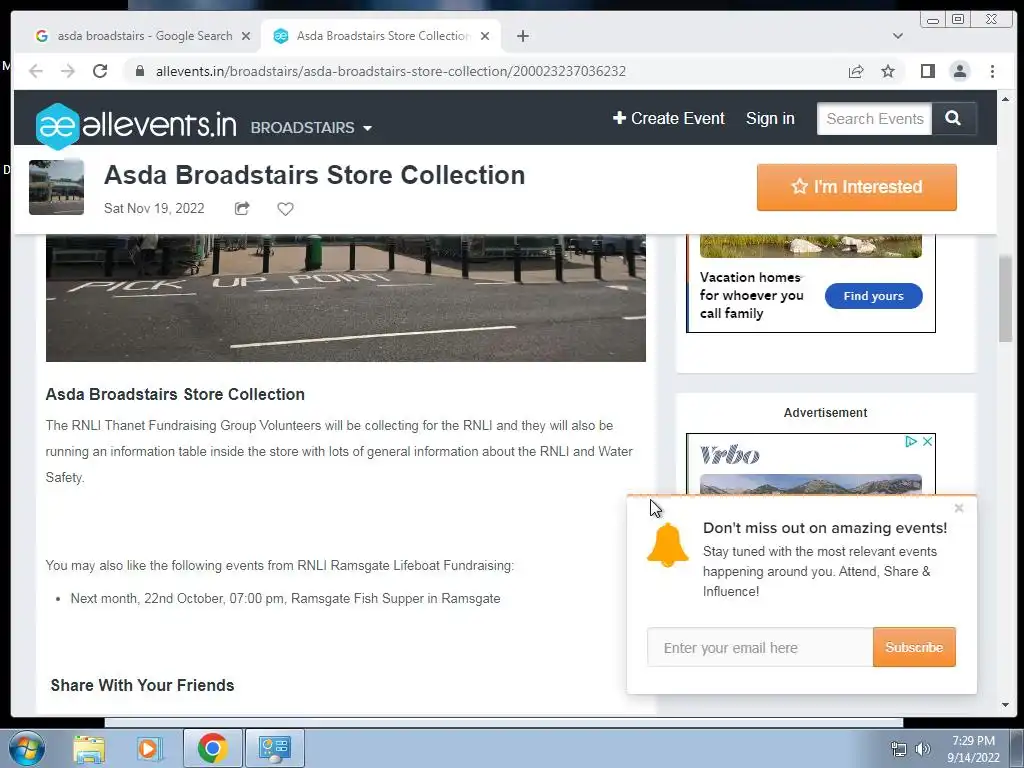Open the network tray icon
Viewport: 1024px width, 768px height.
click(x=899, y=749)
